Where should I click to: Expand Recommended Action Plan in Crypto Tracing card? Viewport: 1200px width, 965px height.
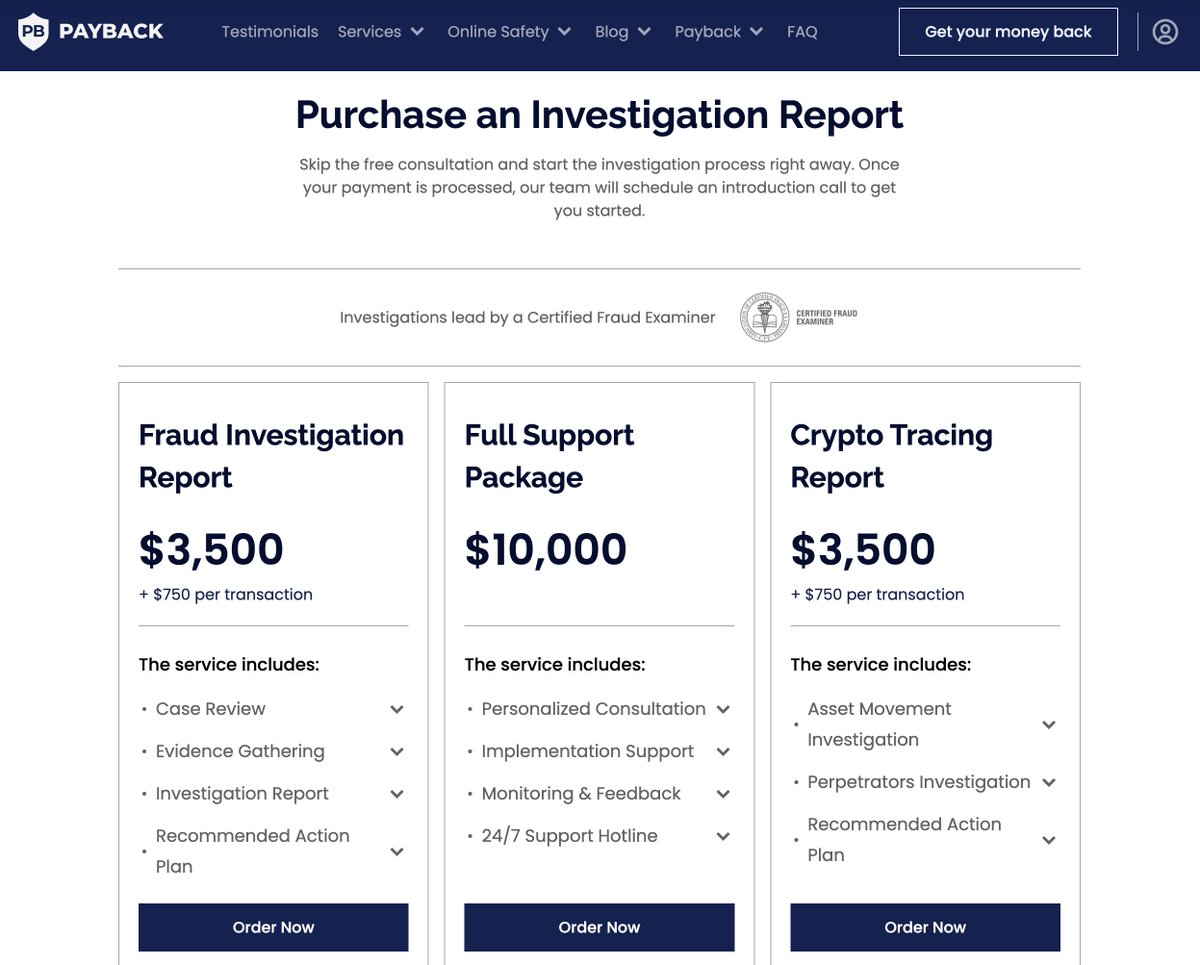click(x=925, y=840)
